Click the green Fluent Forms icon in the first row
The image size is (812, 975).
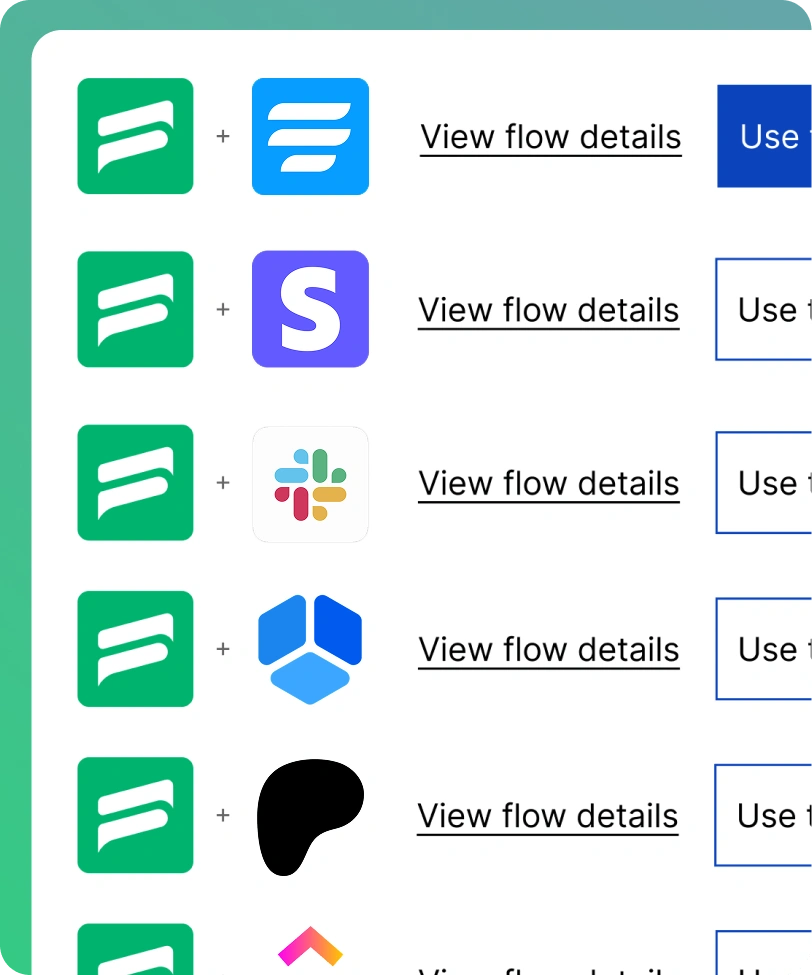(x=135, y=136)
